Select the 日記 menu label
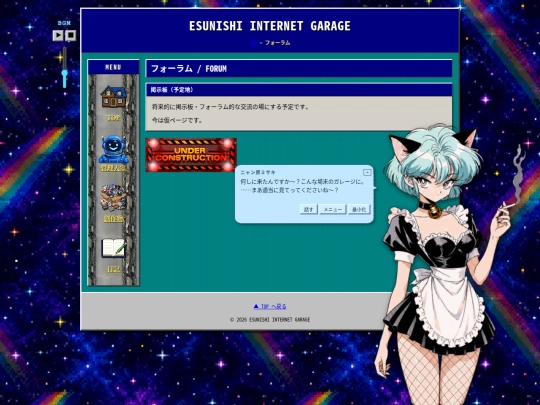540x405 pixels. (x=113, y=269)
